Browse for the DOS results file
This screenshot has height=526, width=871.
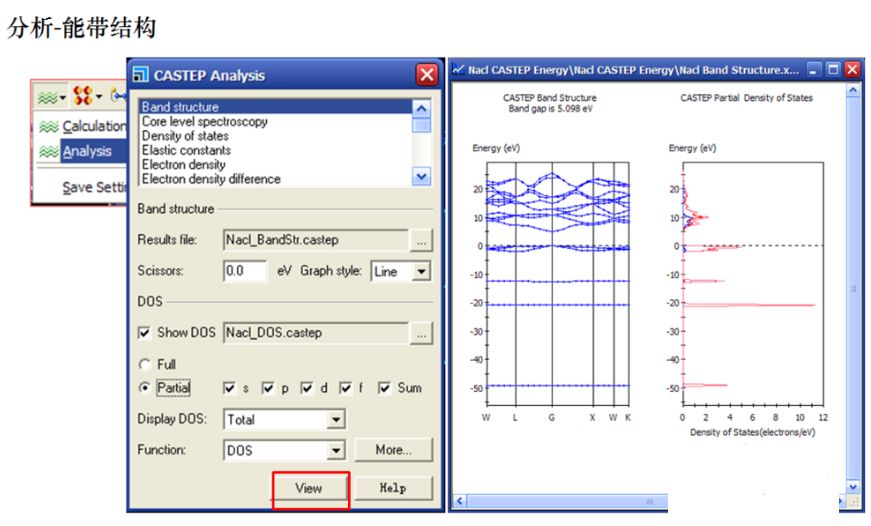pyautogui.click(x=421, y=333)
